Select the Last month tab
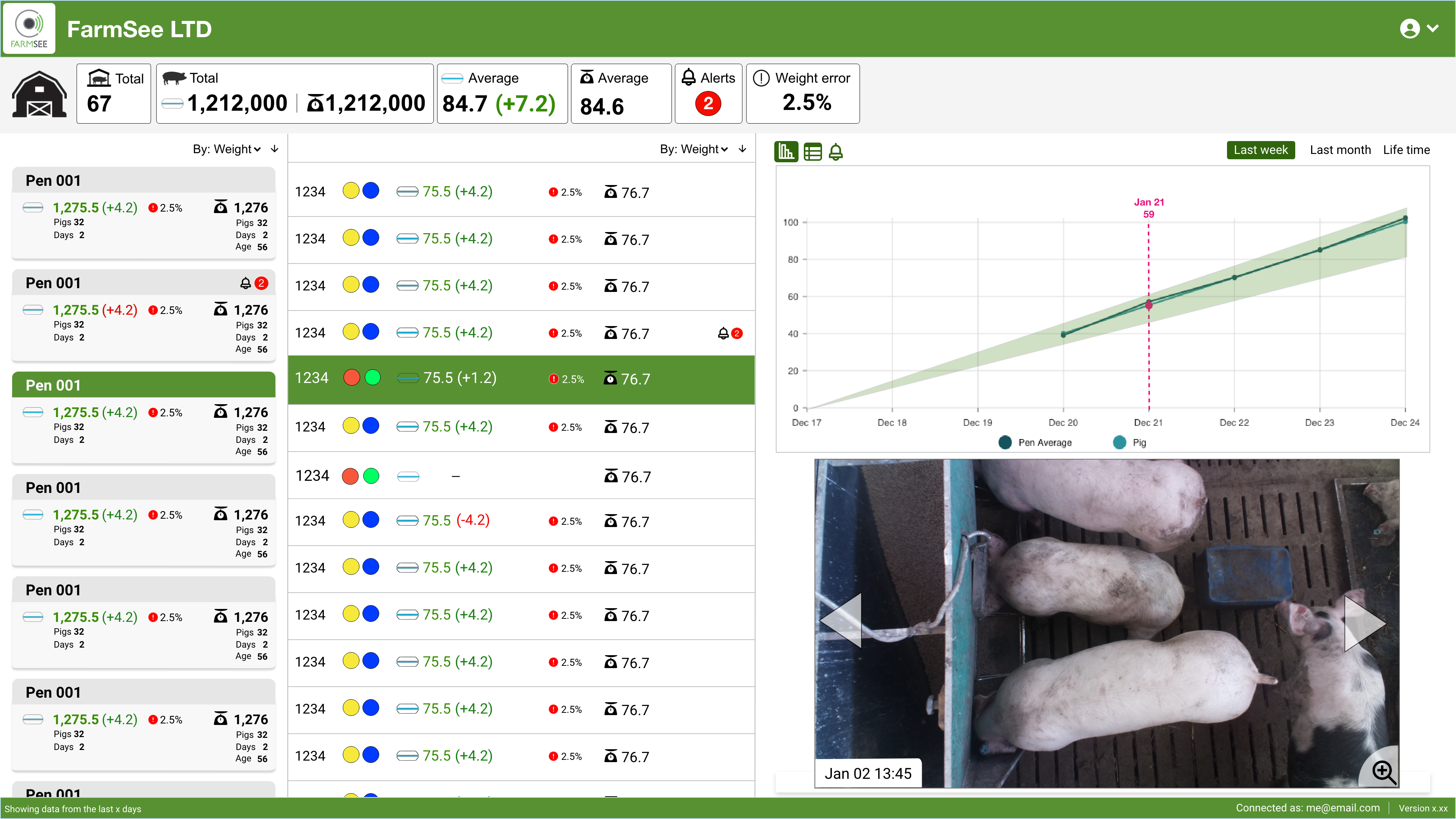The width and height of the screenshot is (1456, 819). pyautogui.click(x=1340, y=150)
